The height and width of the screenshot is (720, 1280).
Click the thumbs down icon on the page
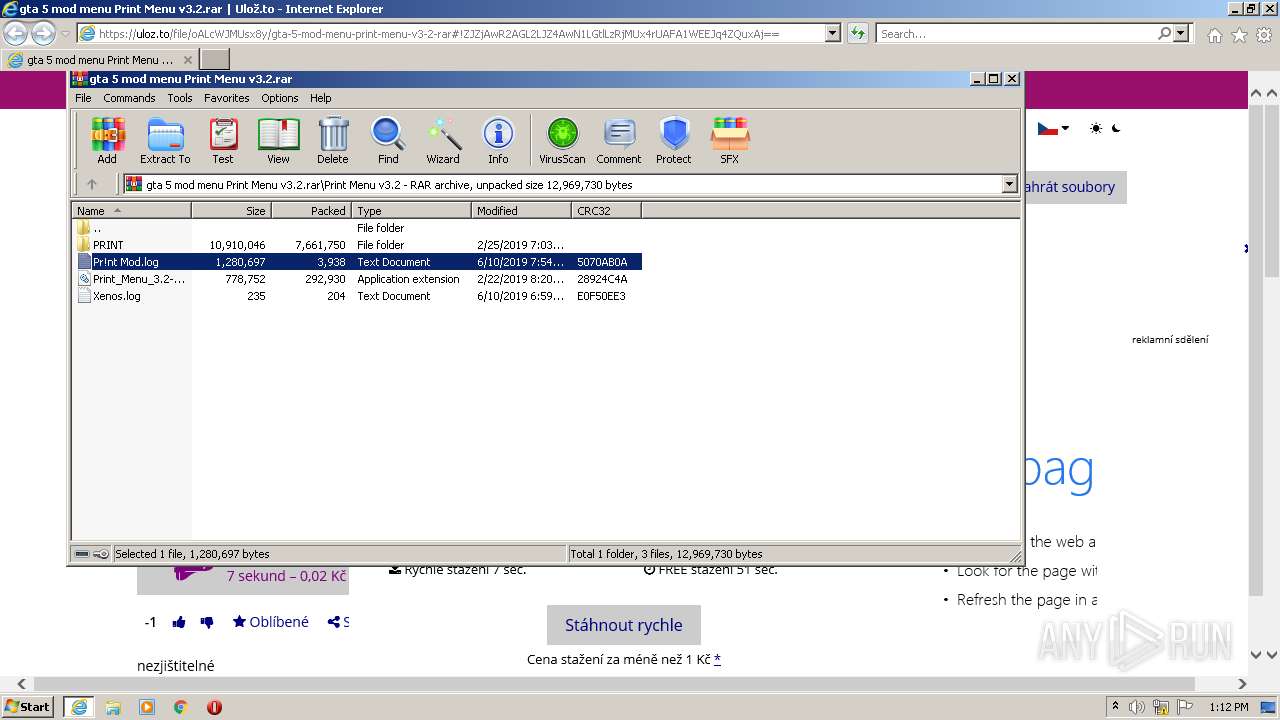click(207, 622)
